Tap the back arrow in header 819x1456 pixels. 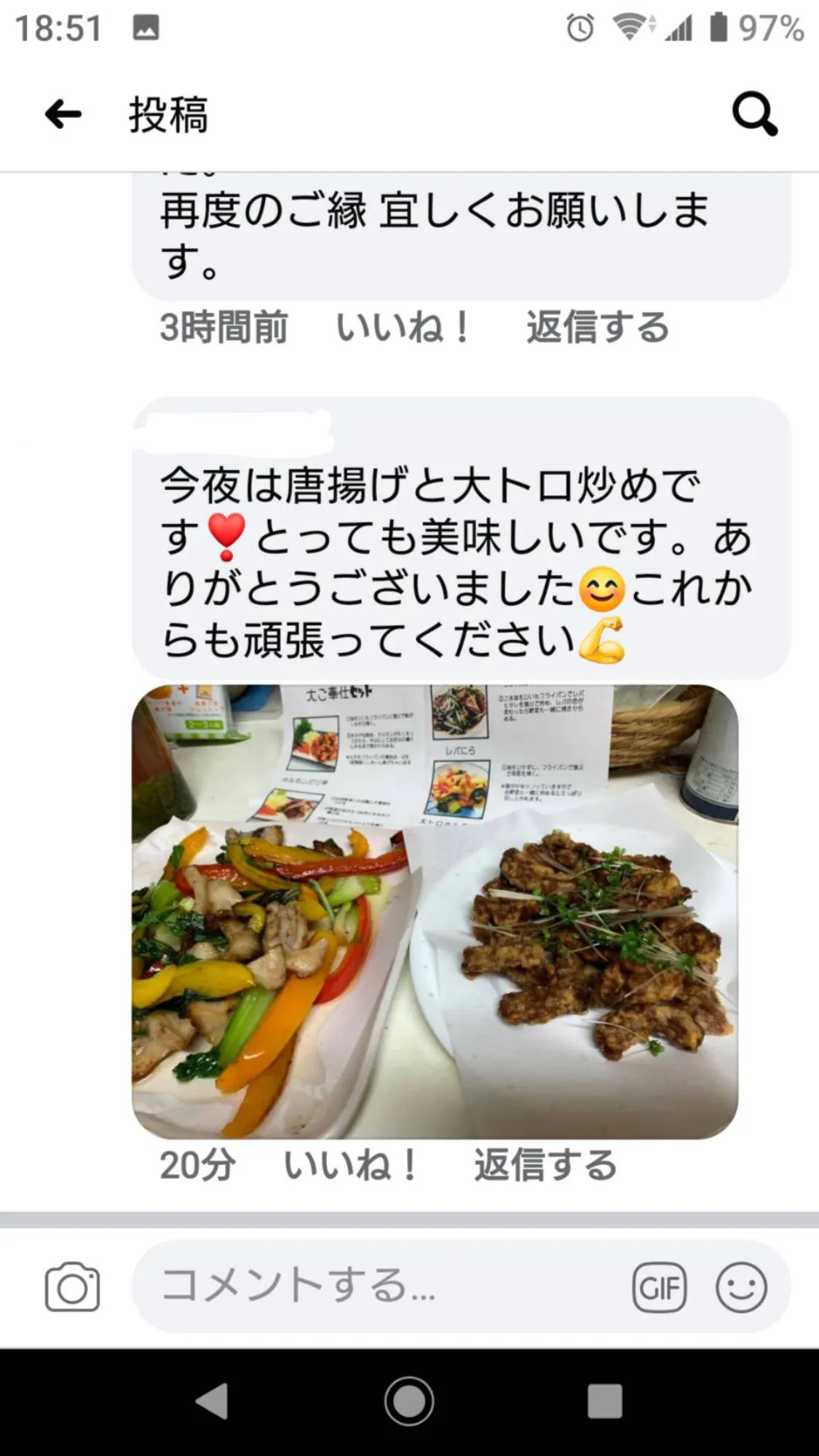coord(63,114)
